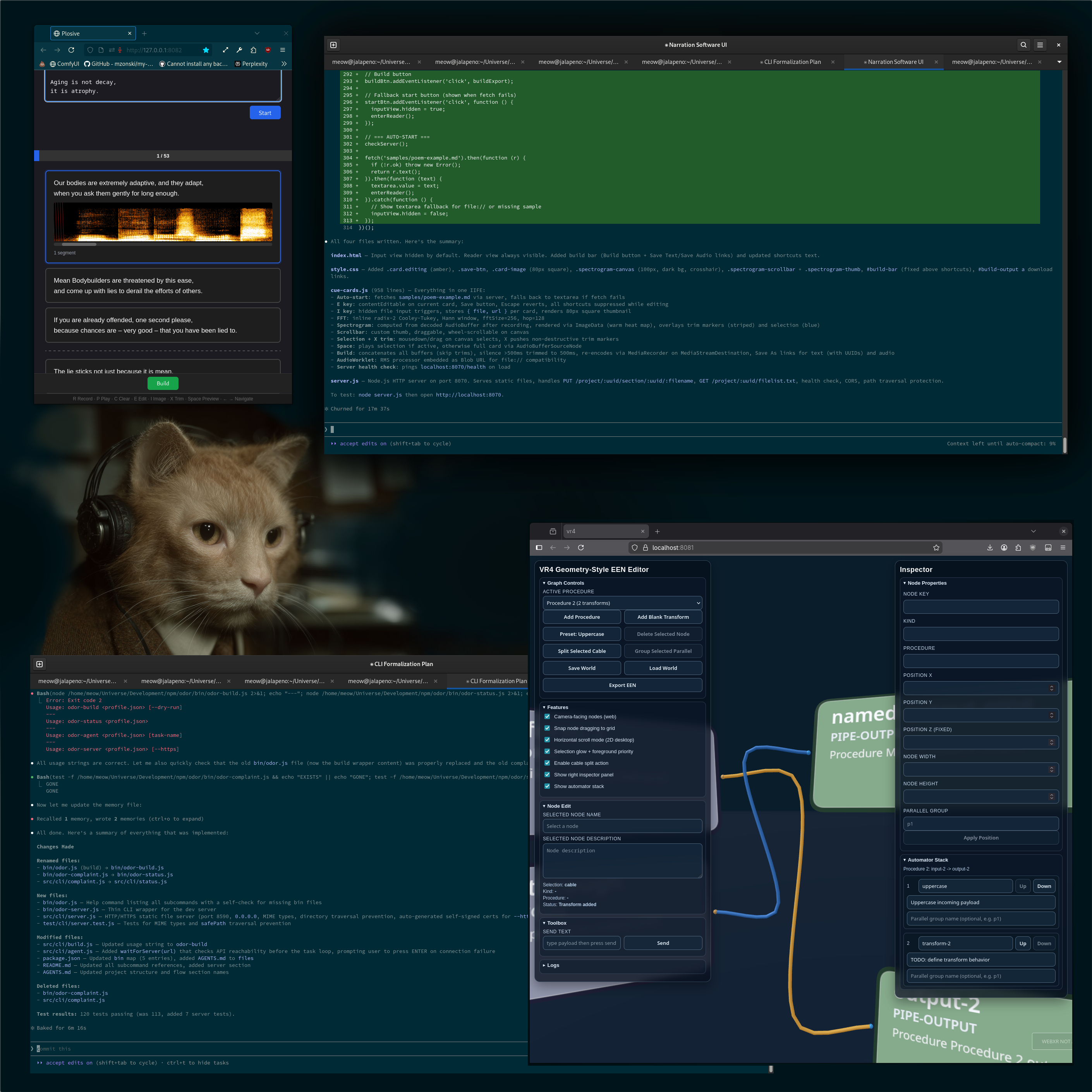
Task: Click the Export EEN button
Action: 622,685
